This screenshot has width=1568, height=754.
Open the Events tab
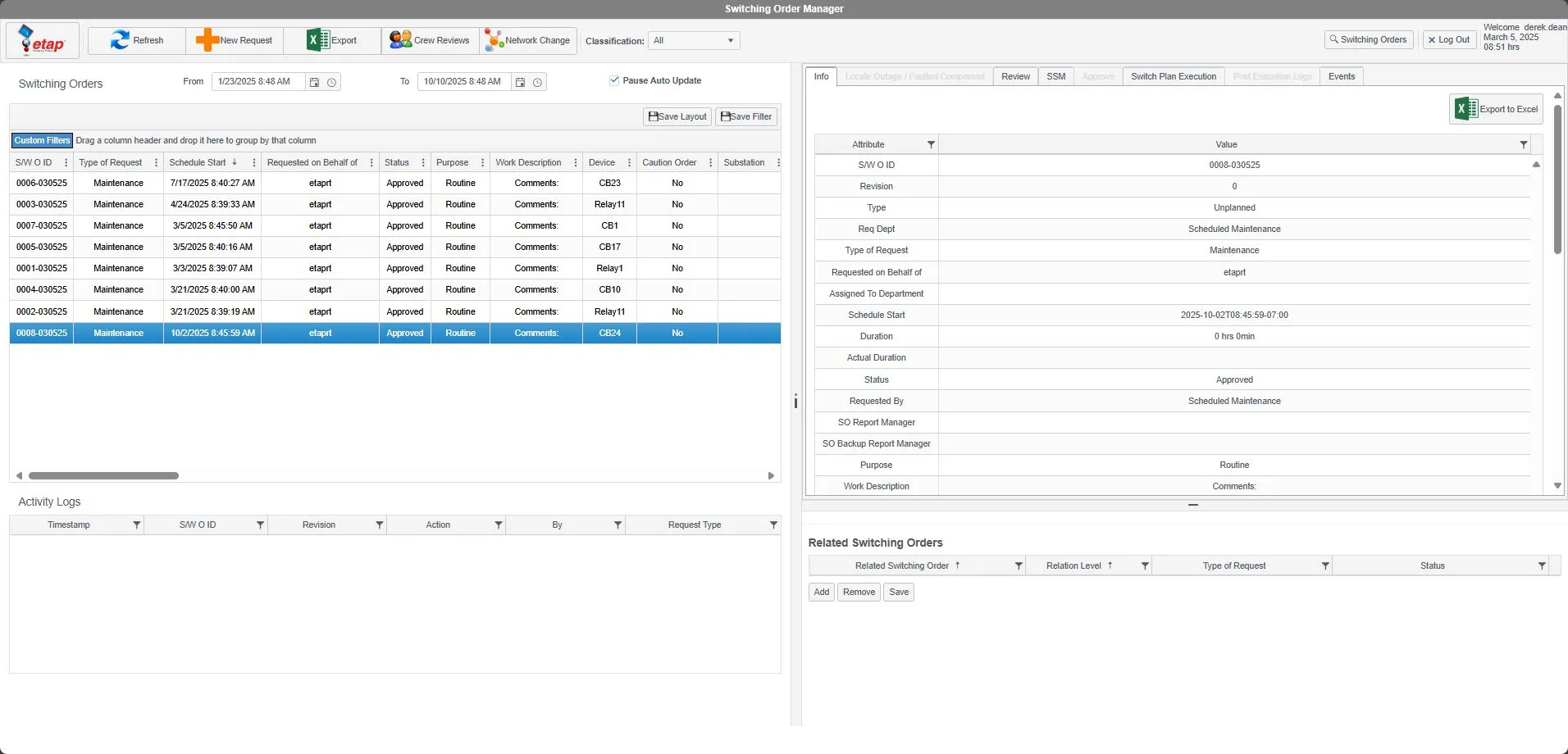tap(1341, 76)
